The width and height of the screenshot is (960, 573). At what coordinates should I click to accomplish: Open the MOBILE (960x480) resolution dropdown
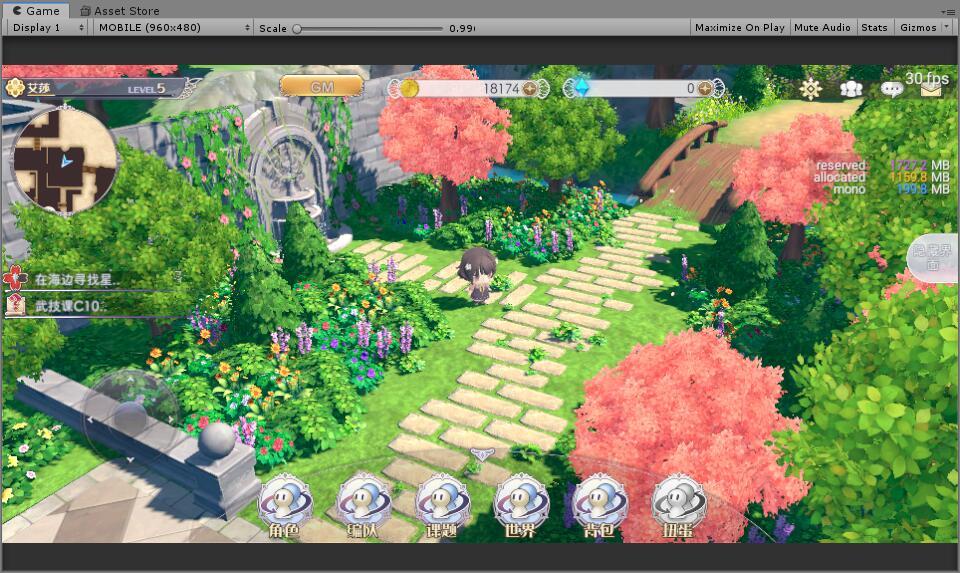coord(174,28)
